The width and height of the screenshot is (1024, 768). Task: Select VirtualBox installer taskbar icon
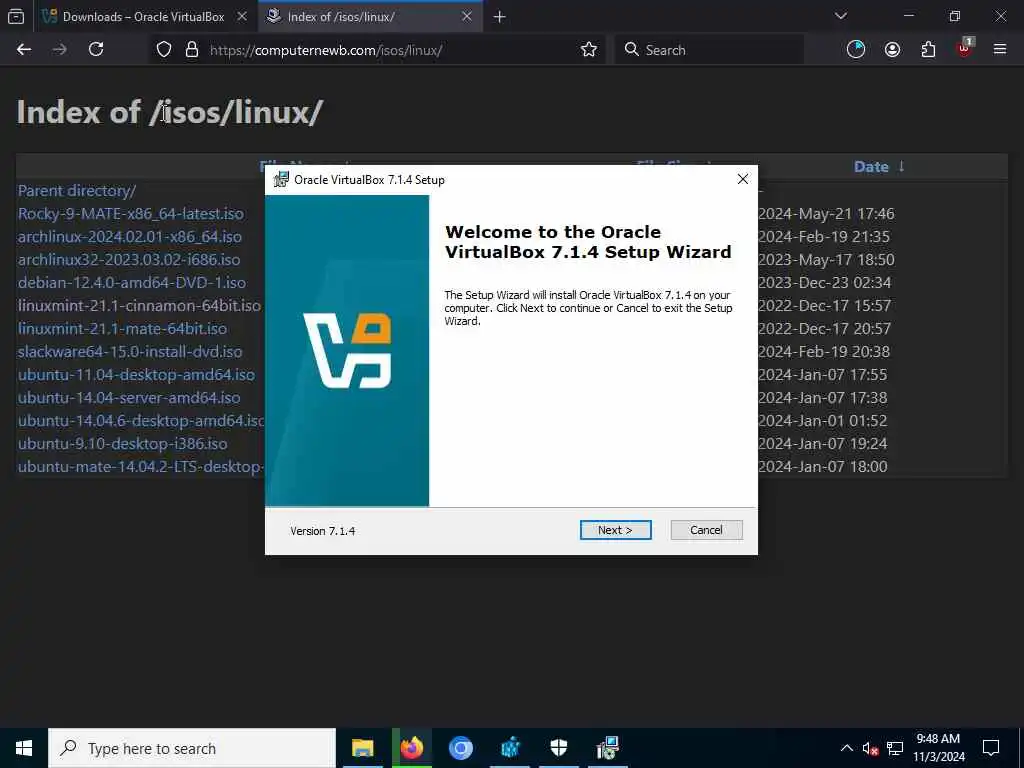tap(607, 748)
